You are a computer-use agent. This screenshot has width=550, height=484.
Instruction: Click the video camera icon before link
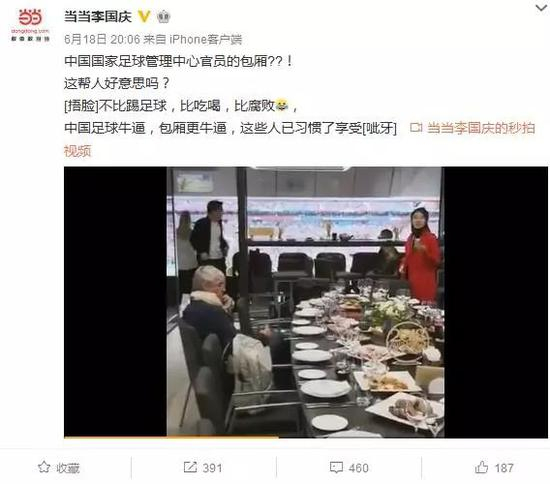tap(416, 128)
